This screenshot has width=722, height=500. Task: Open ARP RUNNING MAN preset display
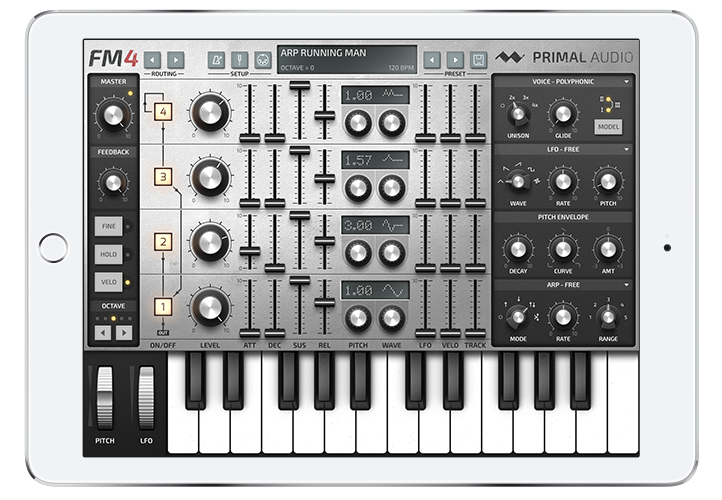(347, 59)
